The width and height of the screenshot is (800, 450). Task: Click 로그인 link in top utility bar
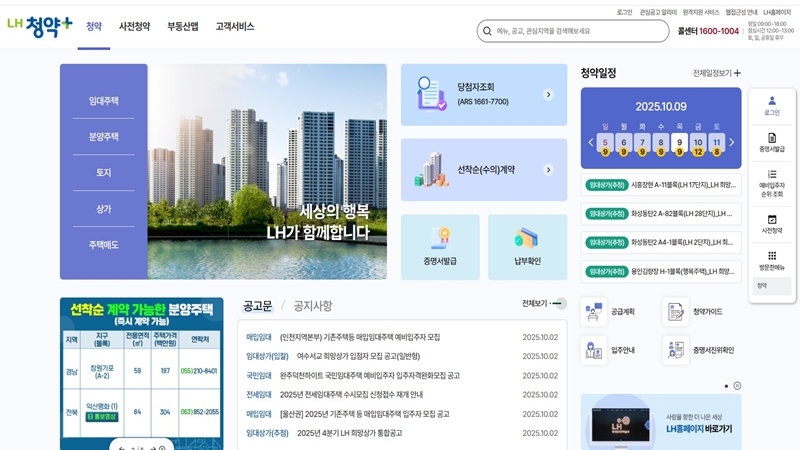point(624,12)
